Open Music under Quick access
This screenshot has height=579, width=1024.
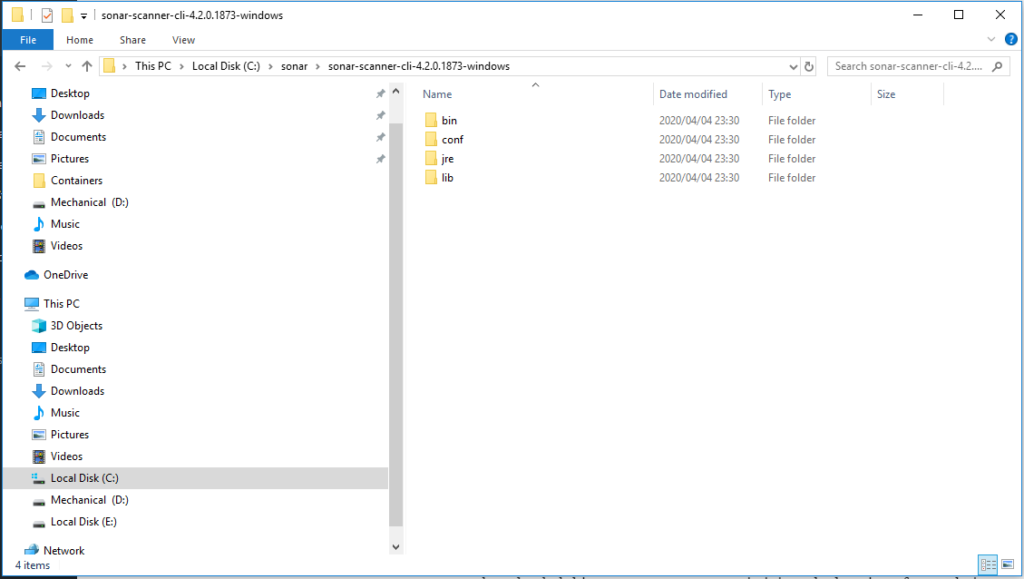pos(65,224)
